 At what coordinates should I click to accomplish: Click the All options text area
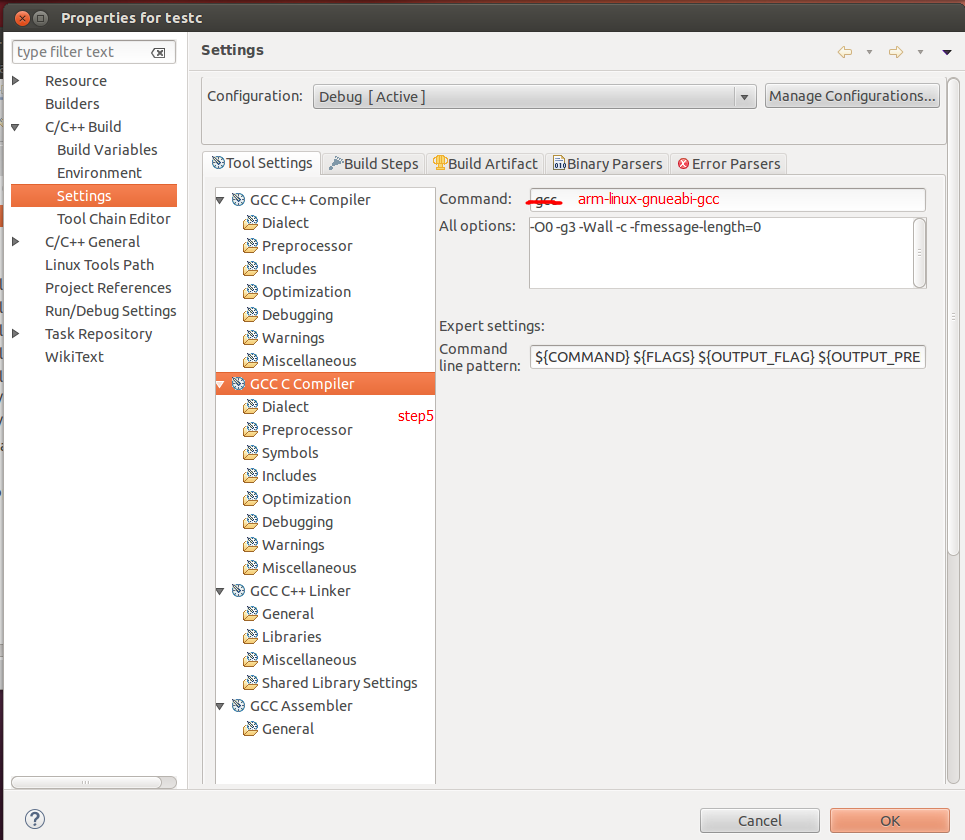click(721, 252)
